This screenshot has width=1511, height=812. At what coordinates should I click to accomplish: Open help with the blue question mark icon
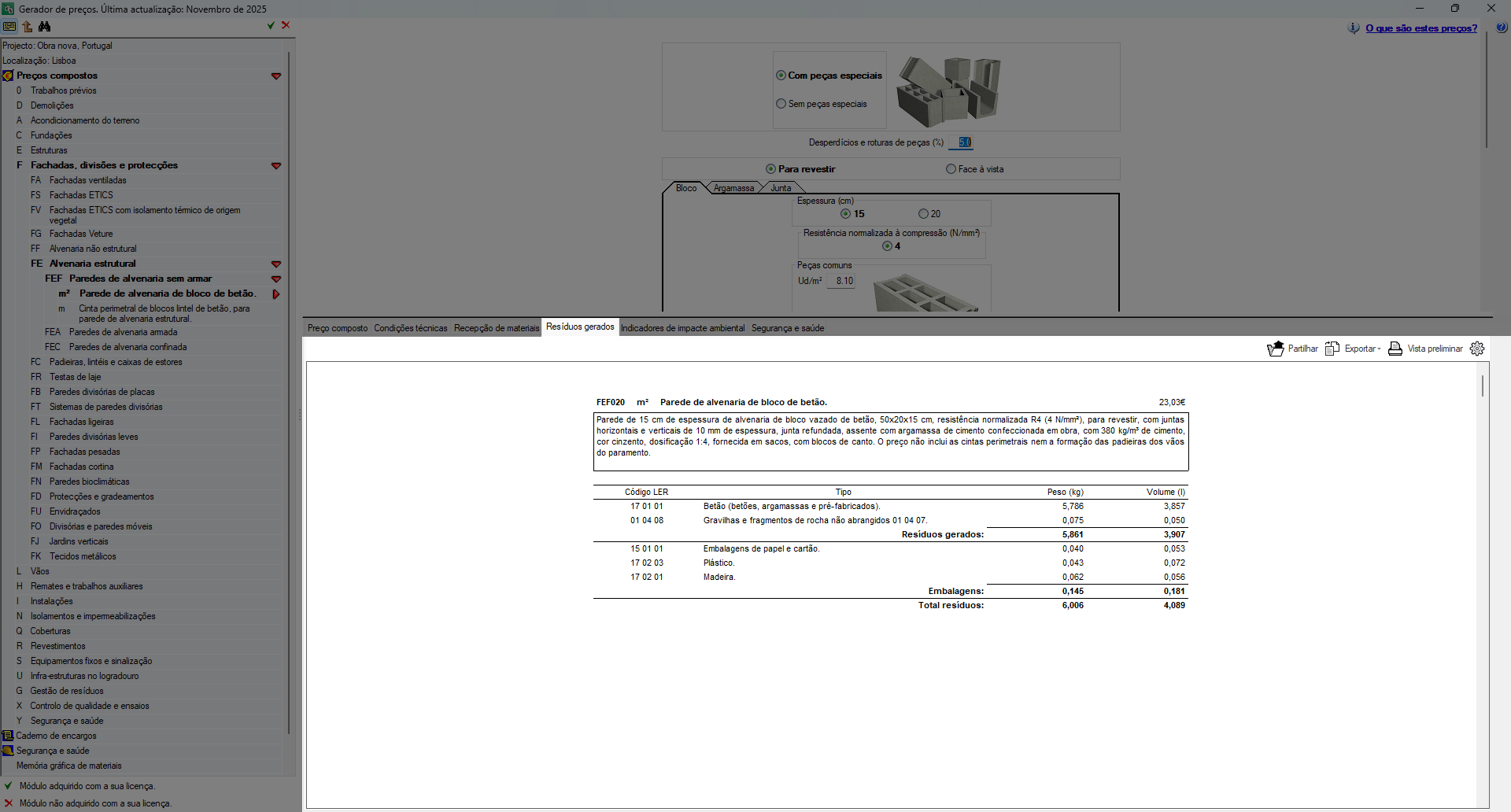coord(1502,28)
